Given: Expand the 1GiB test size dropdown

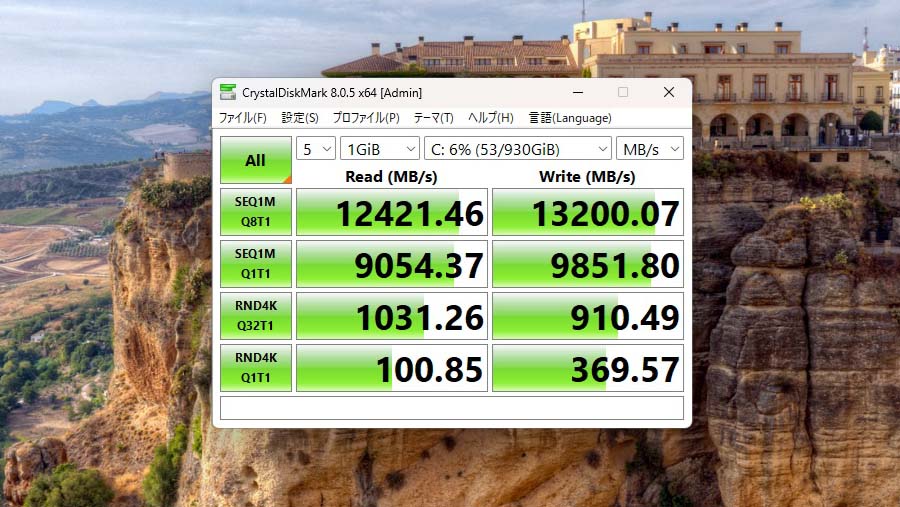Looking at the screenshot, I should [x=379, y=149].
